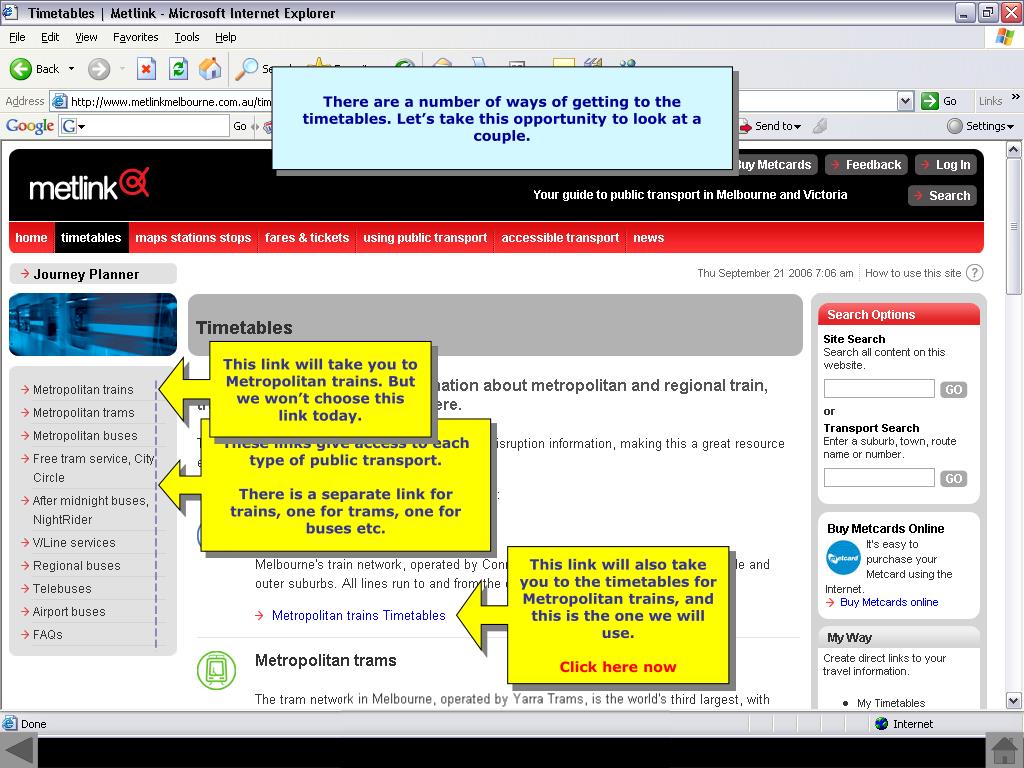The height and width of the screenshot is (768, 1024).
Task: Open maps stations stops tab
Action: pos(193,238)
